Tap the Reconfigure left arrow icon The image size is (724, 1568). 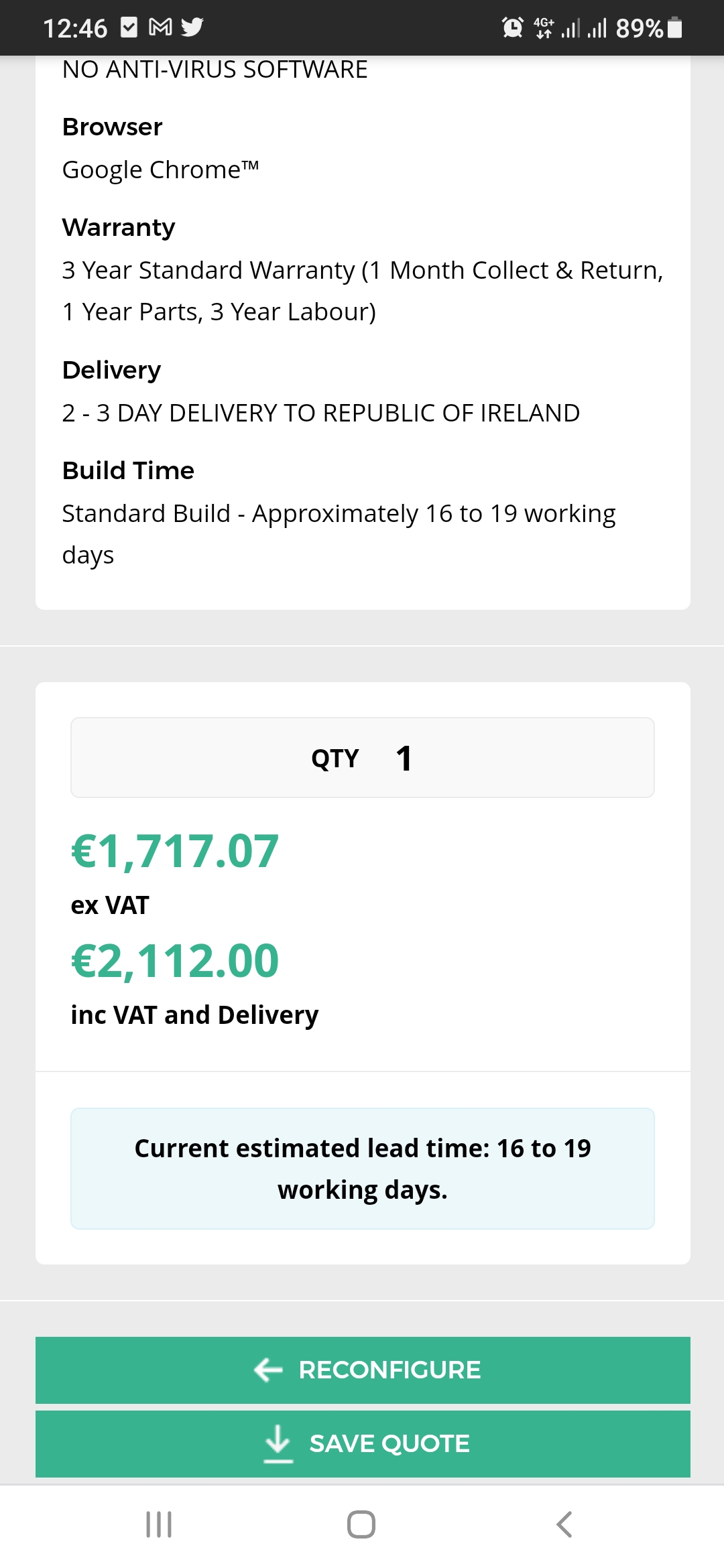(x=268, y=1370)
